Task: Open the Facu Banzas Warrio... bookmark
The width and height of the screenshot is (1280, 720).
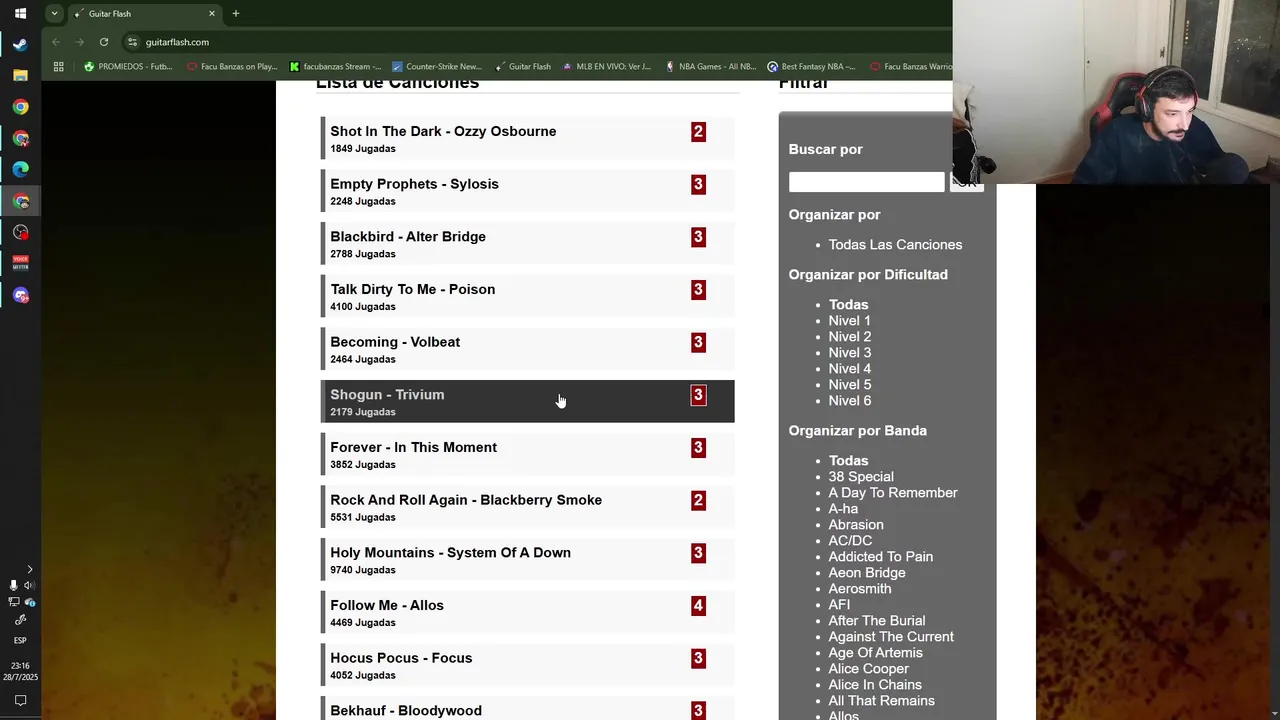Action: (911, 67)
